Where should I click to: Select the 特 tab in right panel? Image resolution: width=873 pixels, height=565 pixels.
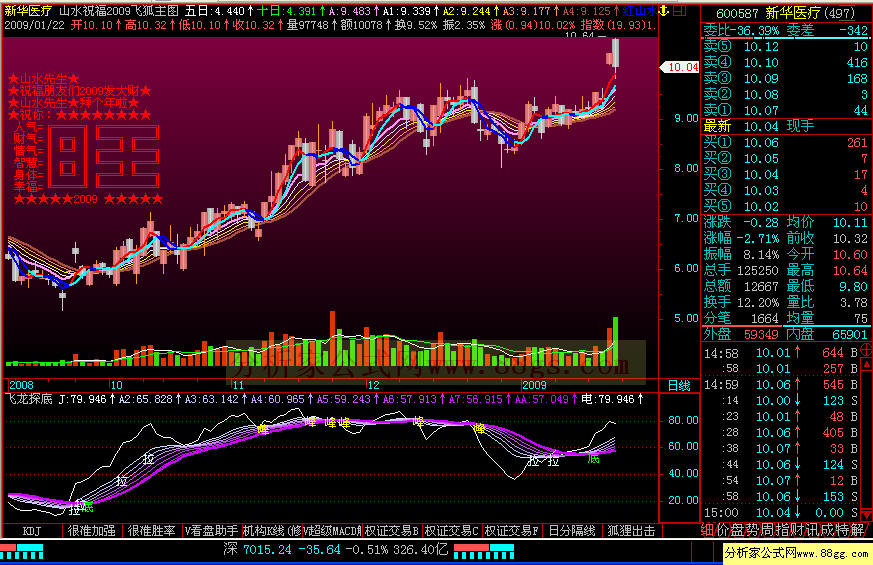coord(842,530)
